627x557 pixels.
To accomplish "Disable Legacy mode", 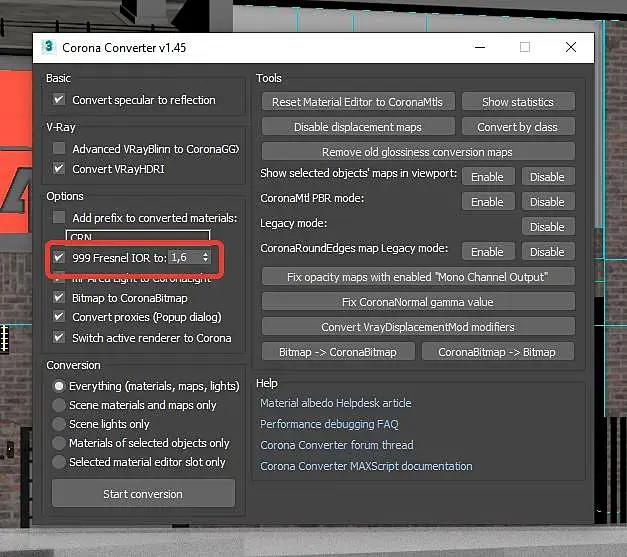I will pyautogui.click(x=548, y=227).
